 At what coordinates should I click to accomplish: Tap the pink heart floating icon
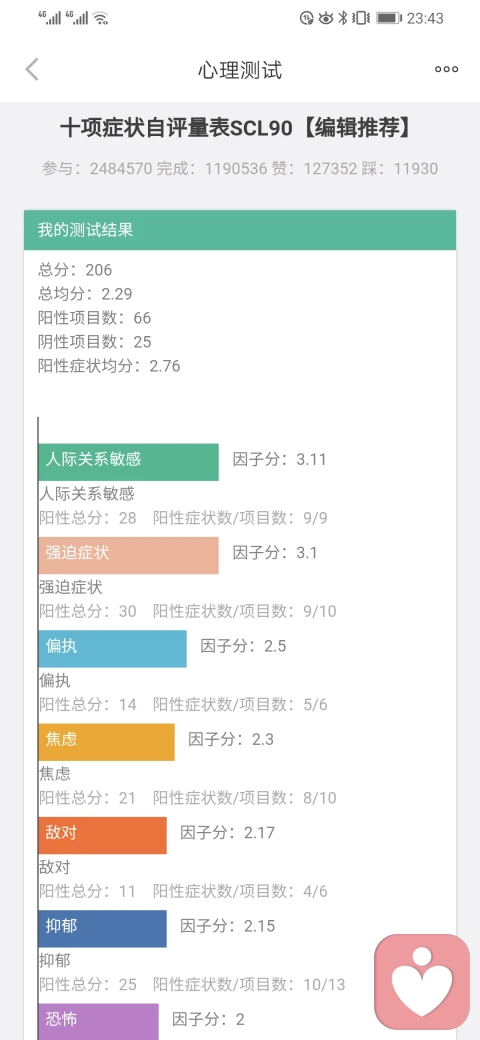tap(422, 982)
